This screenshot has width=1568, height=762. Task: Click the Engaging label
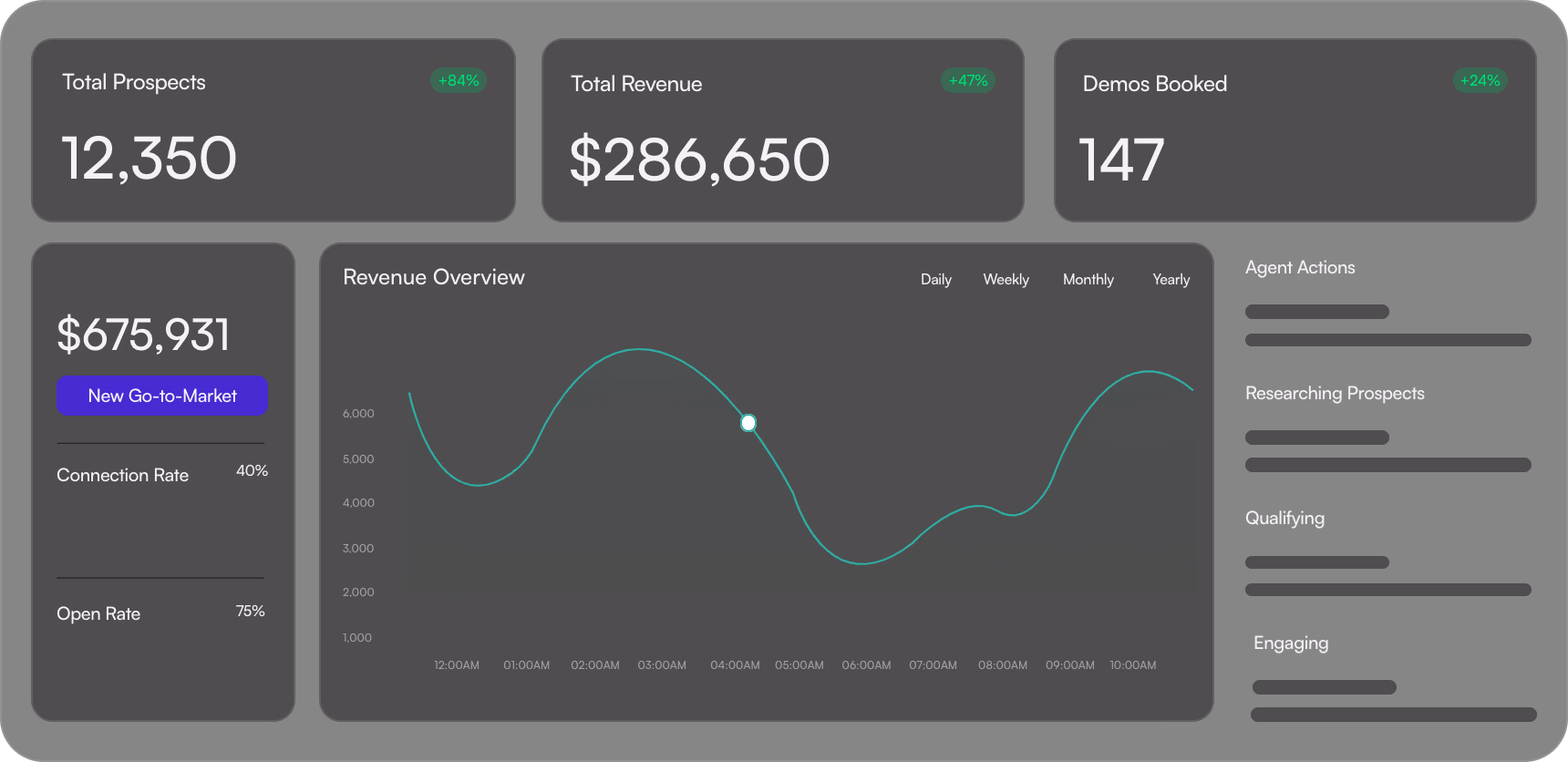[1291, 643]
